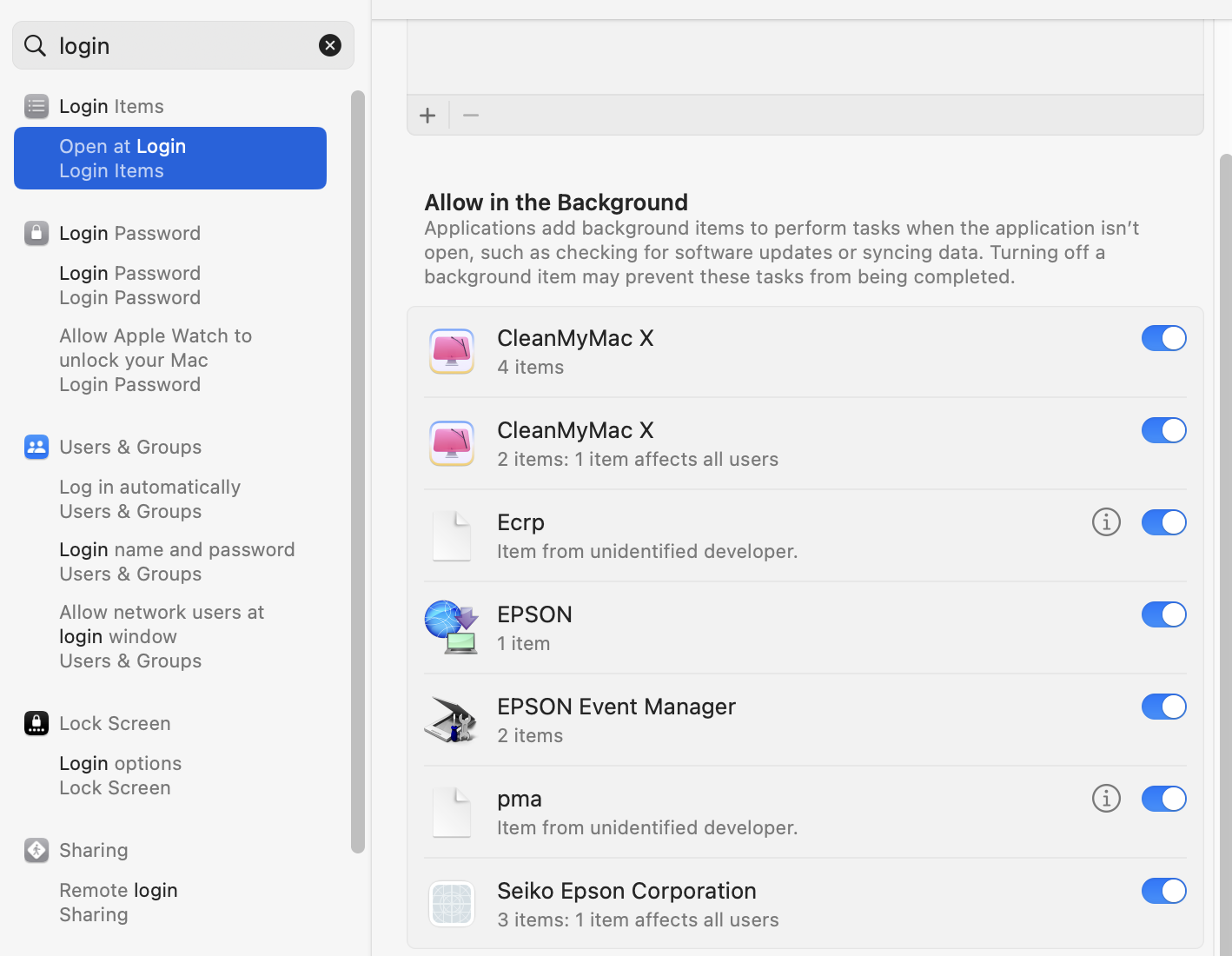Turn off EPSON background item
The image size is (1232, 956).
(1164, 614)
